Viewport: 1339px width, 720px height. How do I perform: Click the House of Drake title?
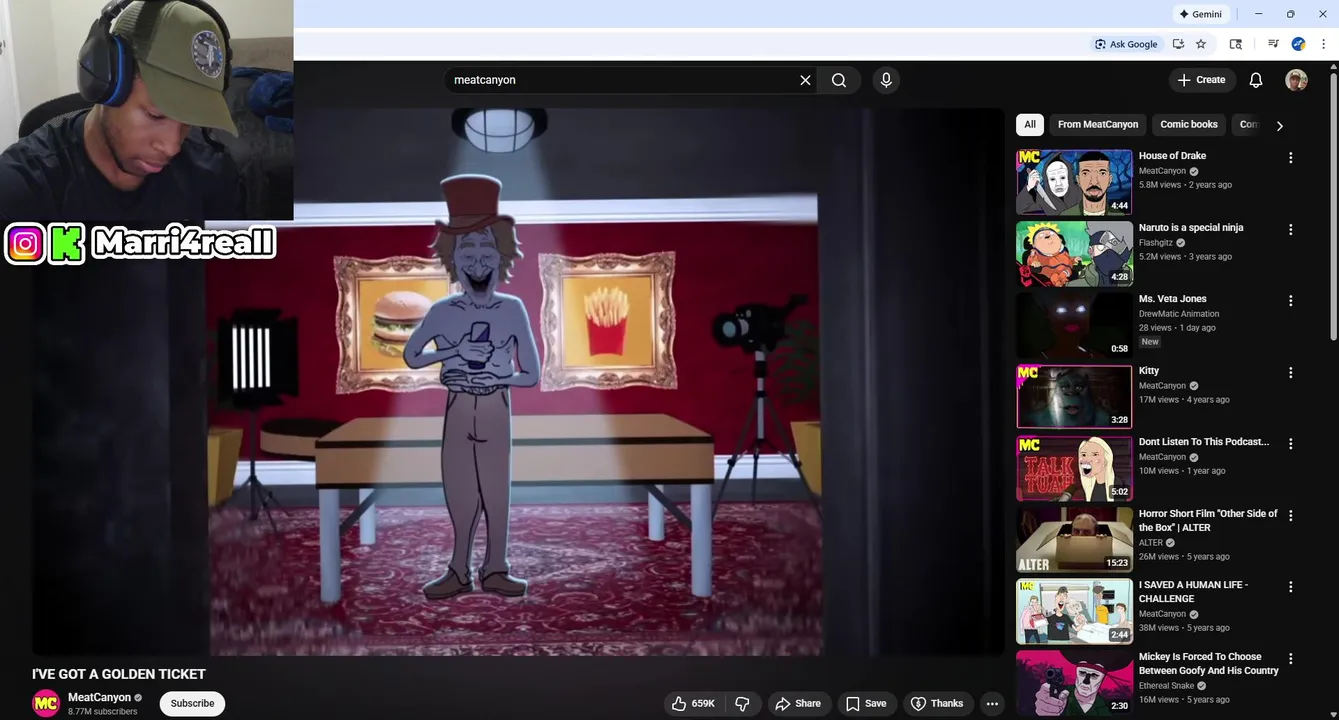coord(1172,156)
